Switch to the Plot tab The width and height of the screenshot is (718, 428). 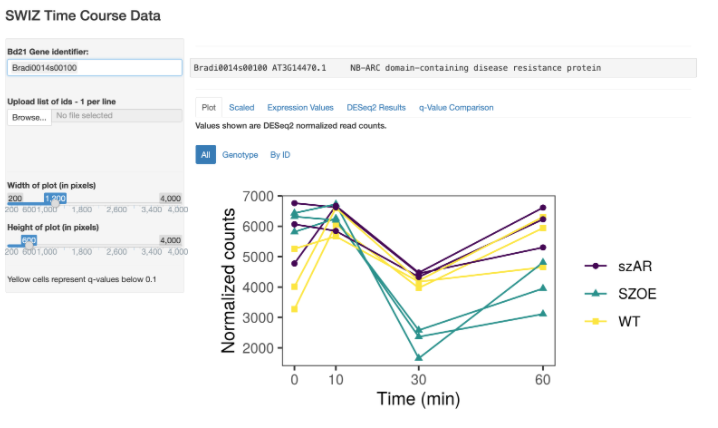208,108
